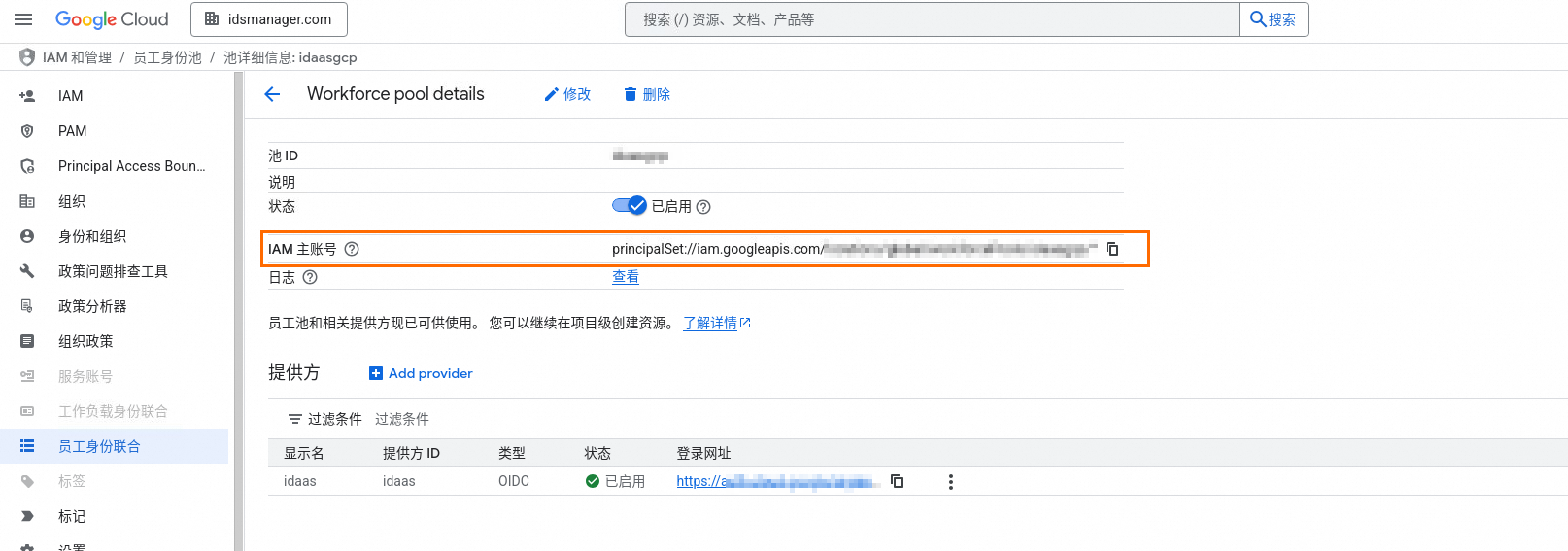The height and width of the screenshot is (551, 1568).
Task: Click the 政策分析器 document search icon
Action: pyautogui.click(x=27, y=306)
